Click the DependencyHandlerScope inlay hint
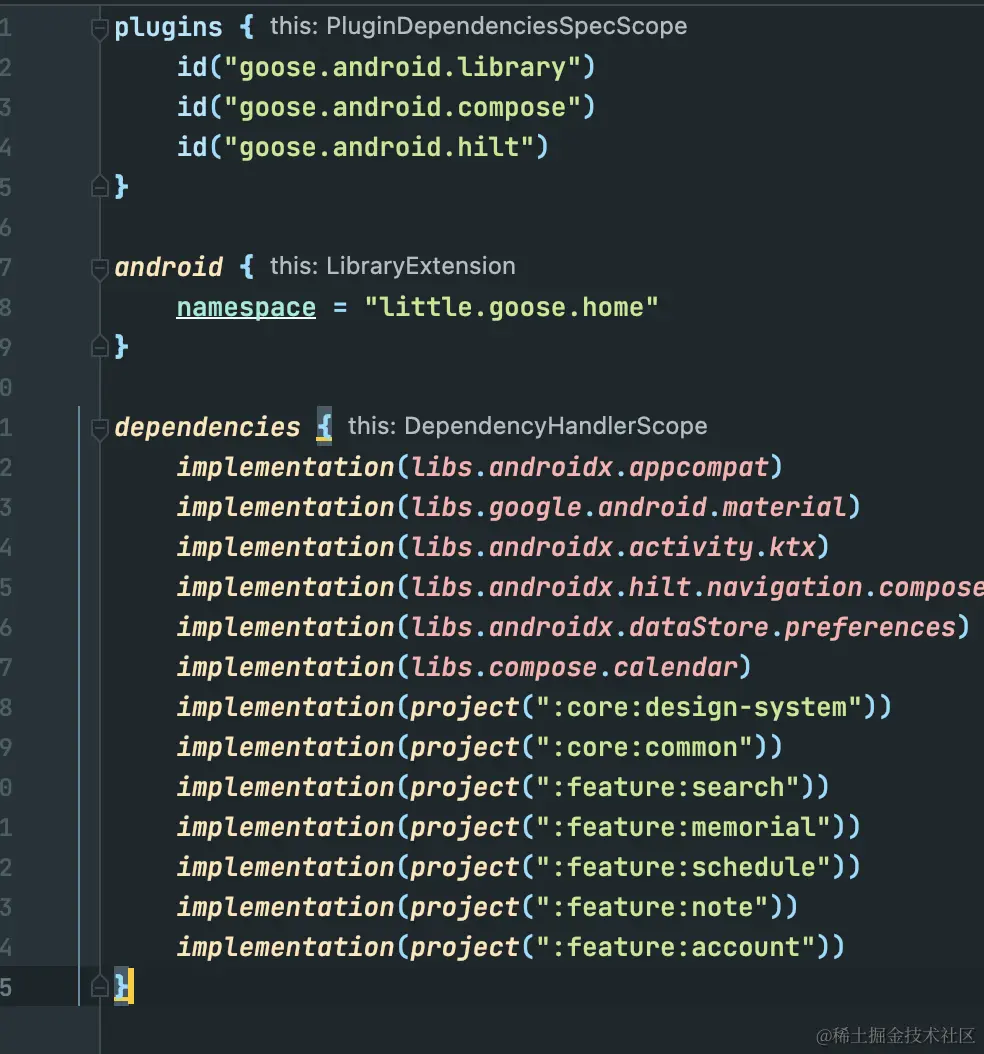Viewport: 984px width, 1054px height. coord(528,426)
